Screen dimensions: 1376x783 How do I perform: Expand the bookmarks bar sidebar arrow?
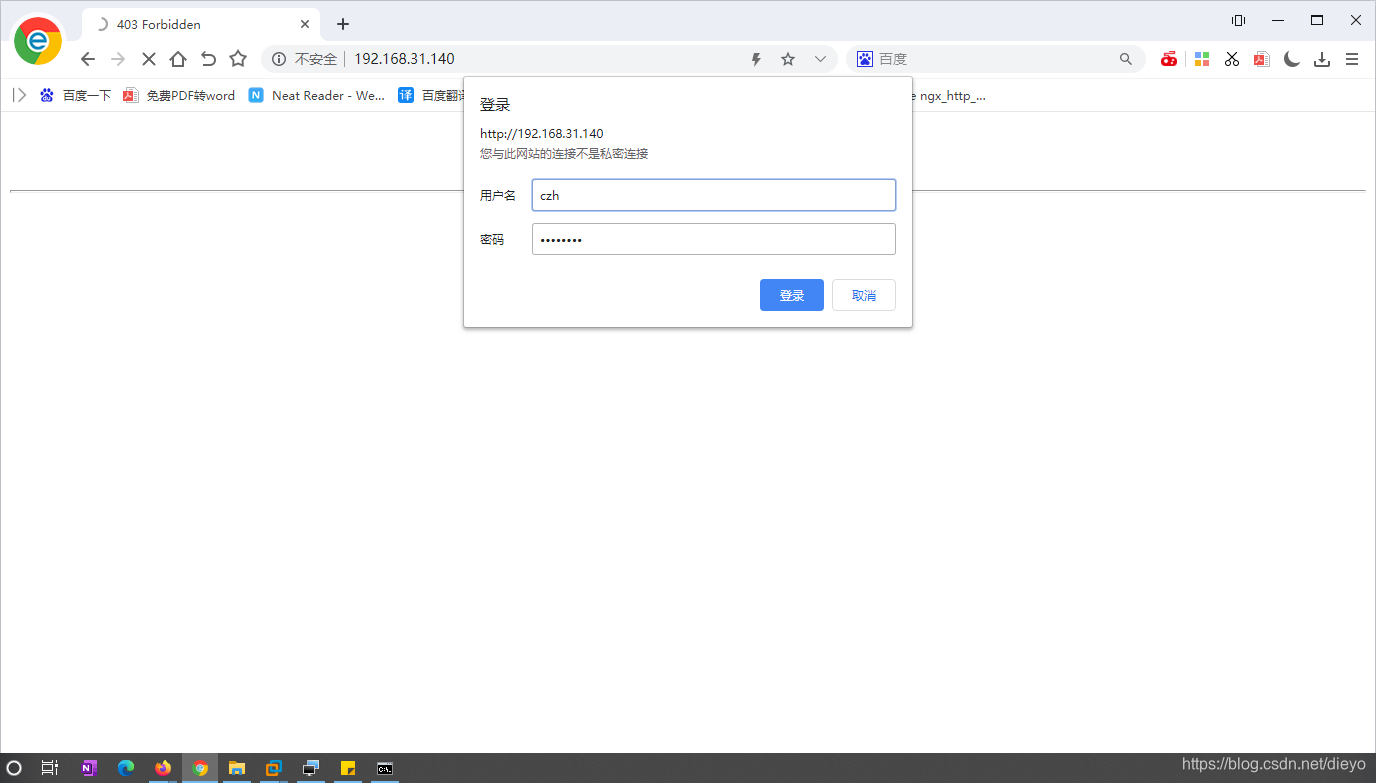click(x=19, y=95)
